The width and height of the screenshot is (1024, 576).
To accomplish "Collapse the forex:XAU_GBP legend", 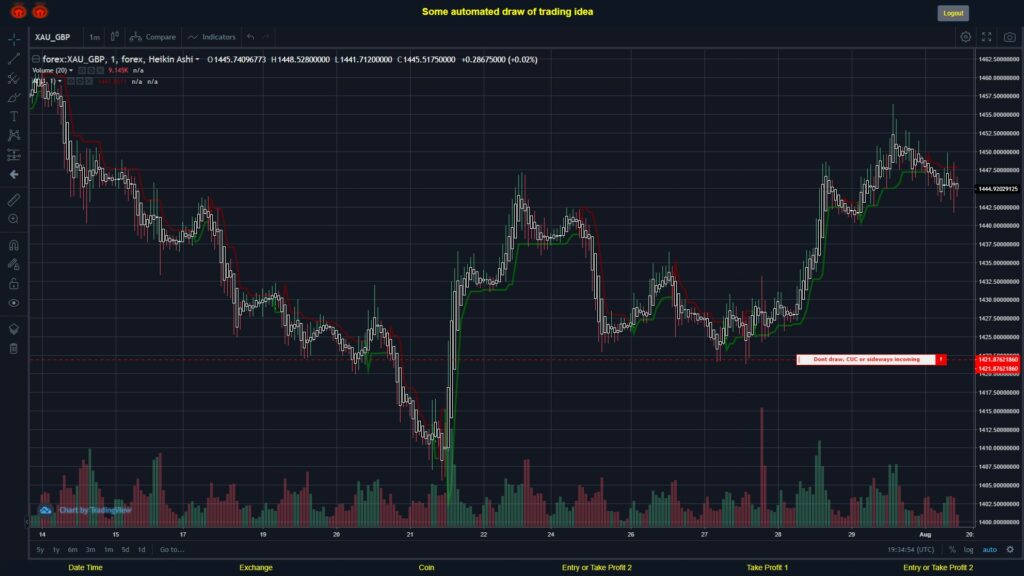I will pos(36,59).
